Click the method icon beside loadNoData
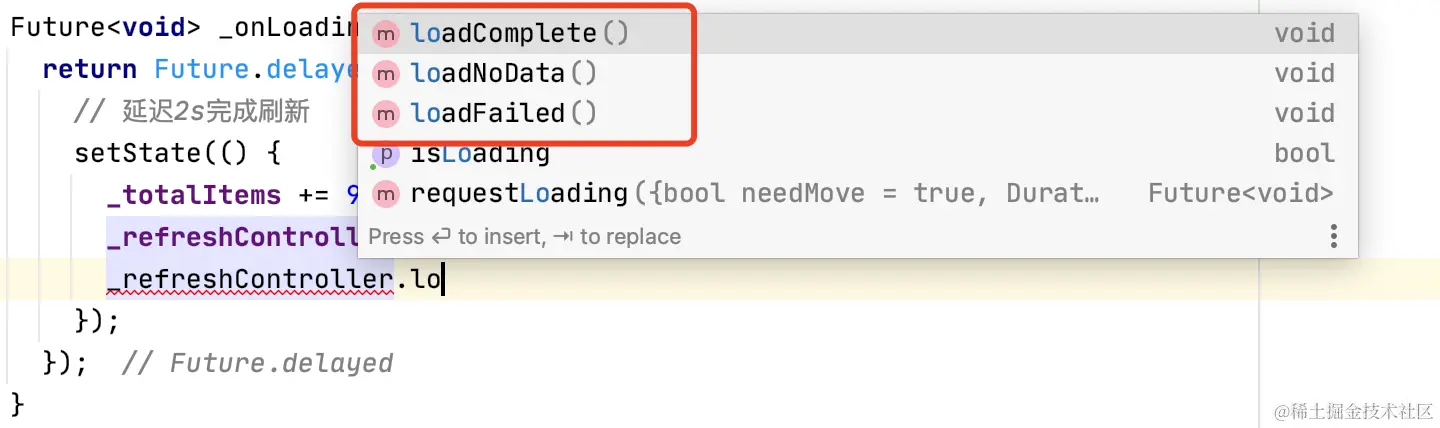 385,73
